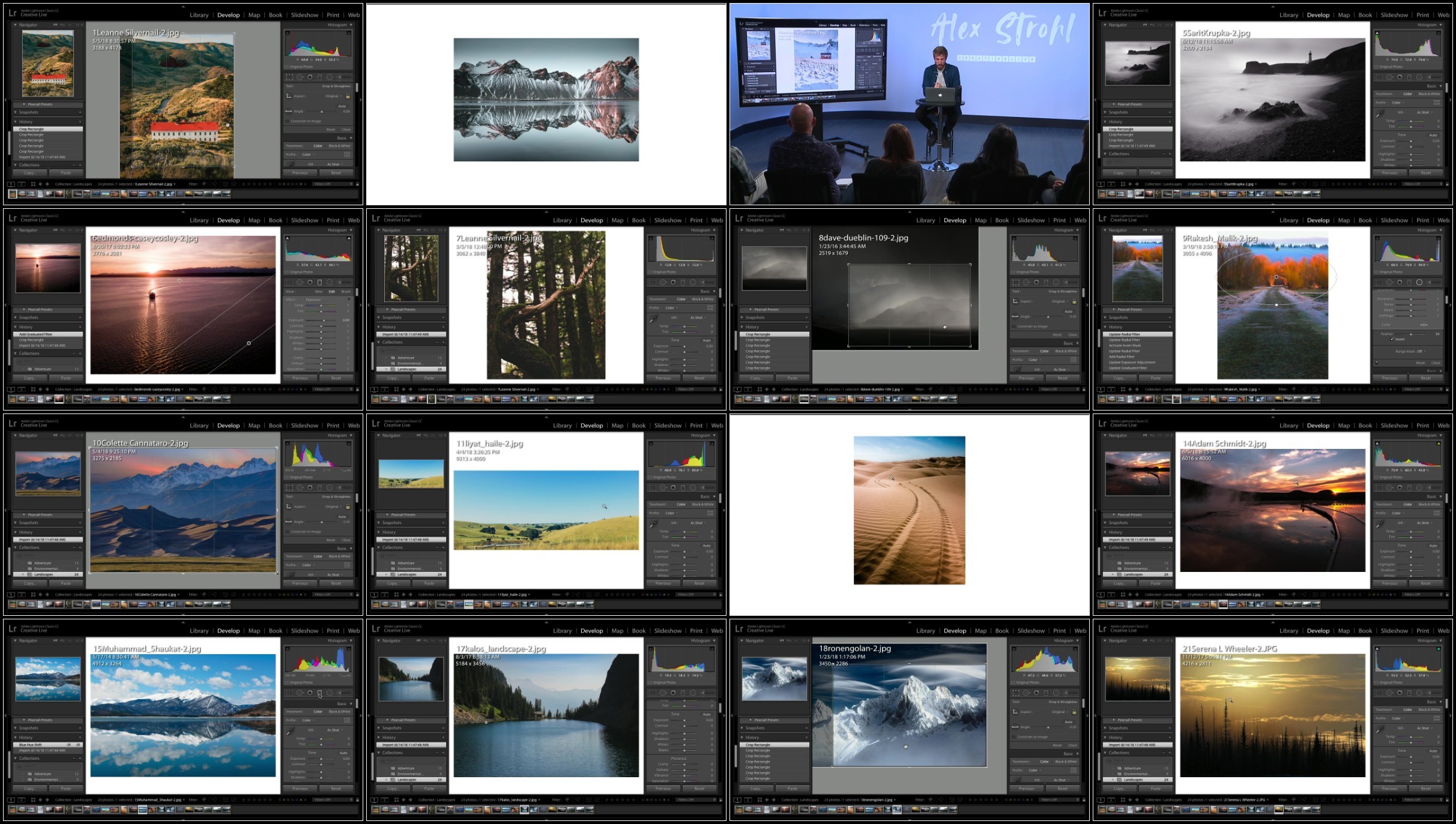
Task: Select Crop Overlay tool in 1Leanne Silvernail window
Action: pos(289,77)
